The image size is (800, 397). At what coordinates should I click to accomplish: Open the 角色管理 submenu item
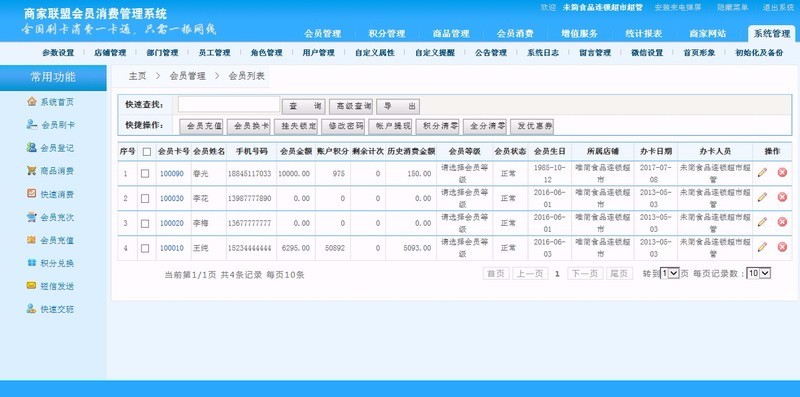point(266,53)
